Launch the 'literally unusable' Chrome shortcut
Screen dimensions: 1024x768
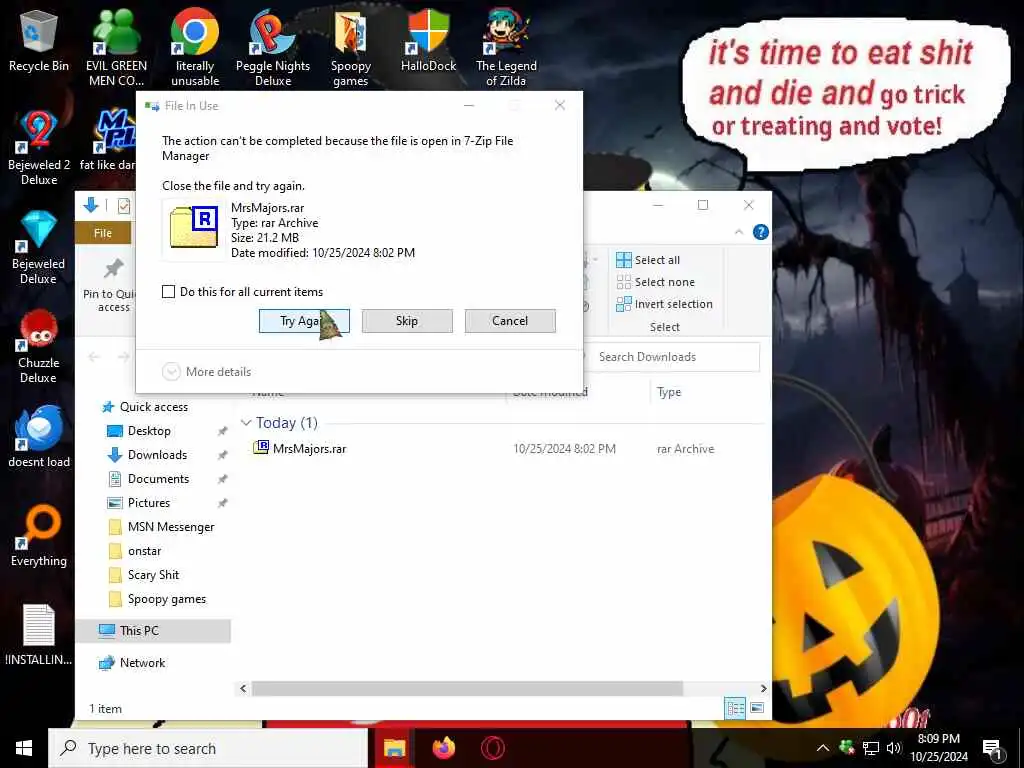[x=195, y=47]
